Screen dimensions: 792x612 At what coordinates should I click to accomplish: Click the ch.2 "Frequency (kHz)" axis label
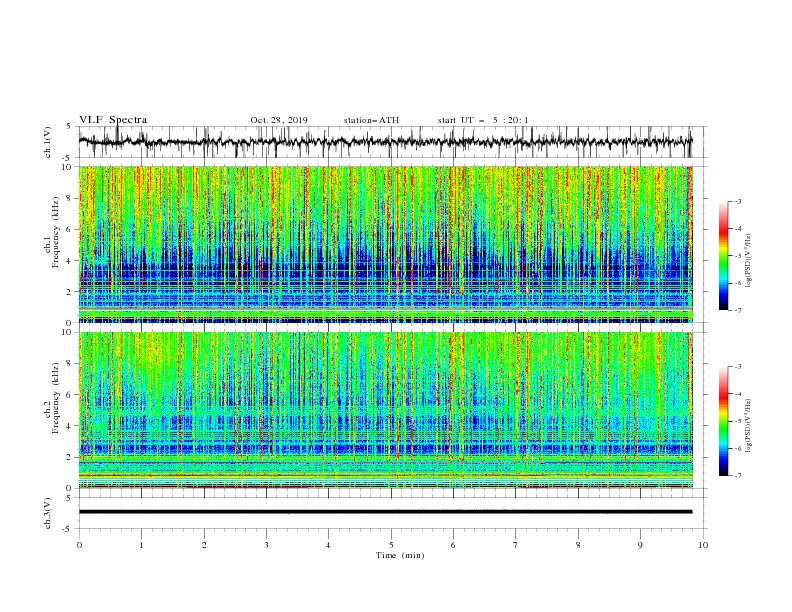point(56,398)
